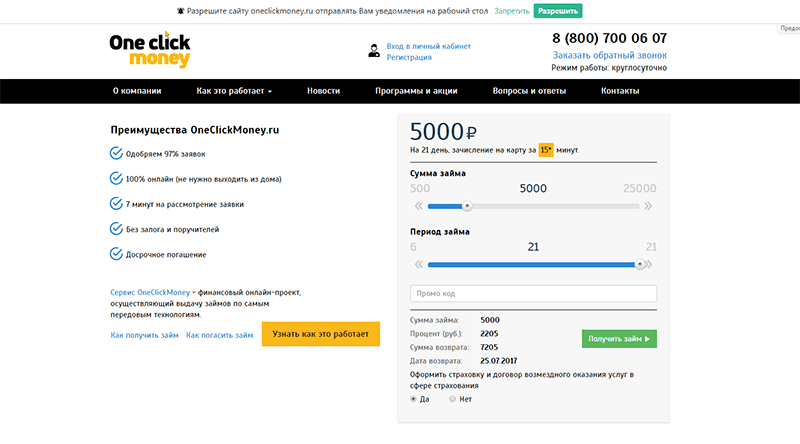Increase loan period with right double arrow
The image size is (800, 444).
tap(649, 264)
